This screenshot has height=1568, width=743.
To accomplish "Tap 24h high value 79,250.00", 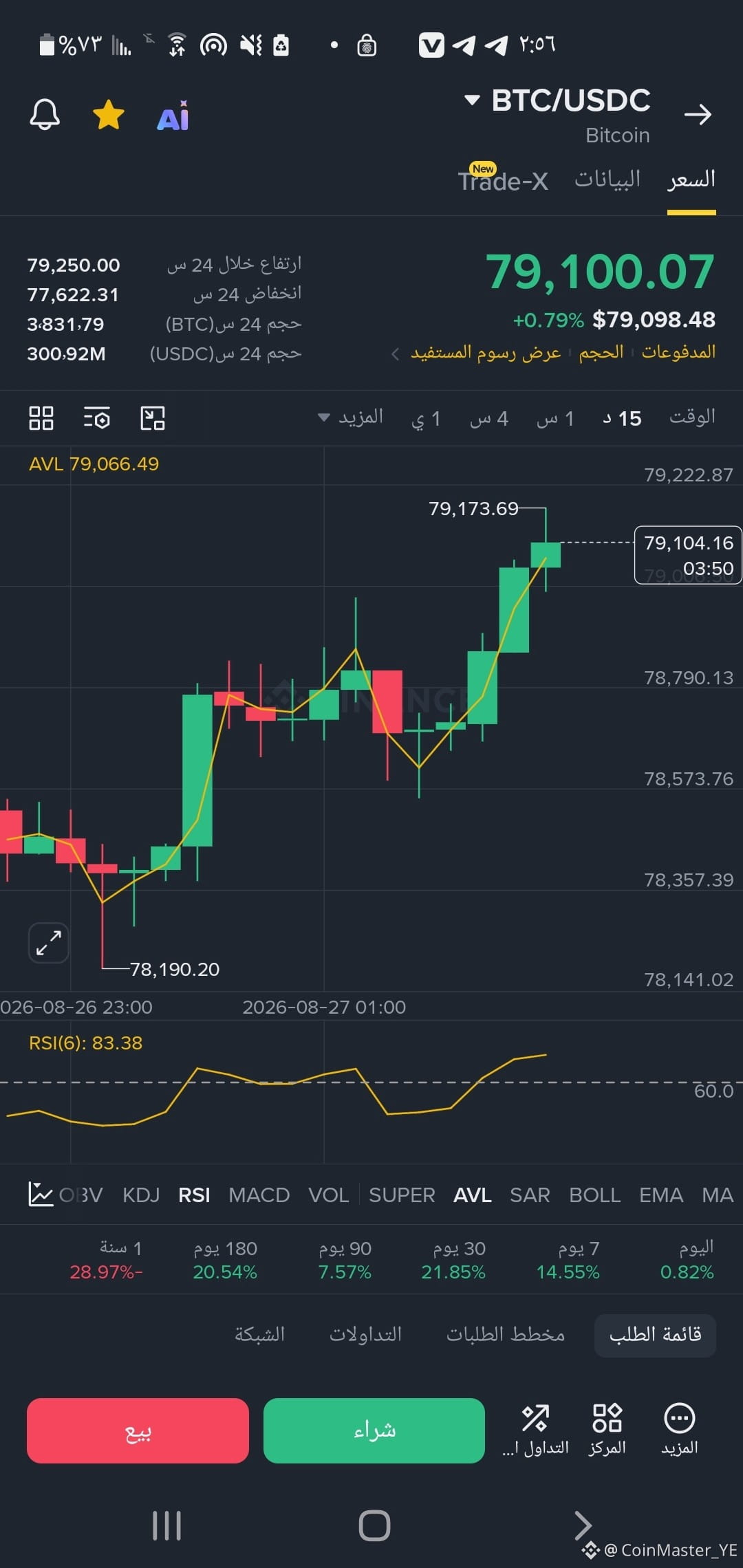I will [x=74, y=265].
